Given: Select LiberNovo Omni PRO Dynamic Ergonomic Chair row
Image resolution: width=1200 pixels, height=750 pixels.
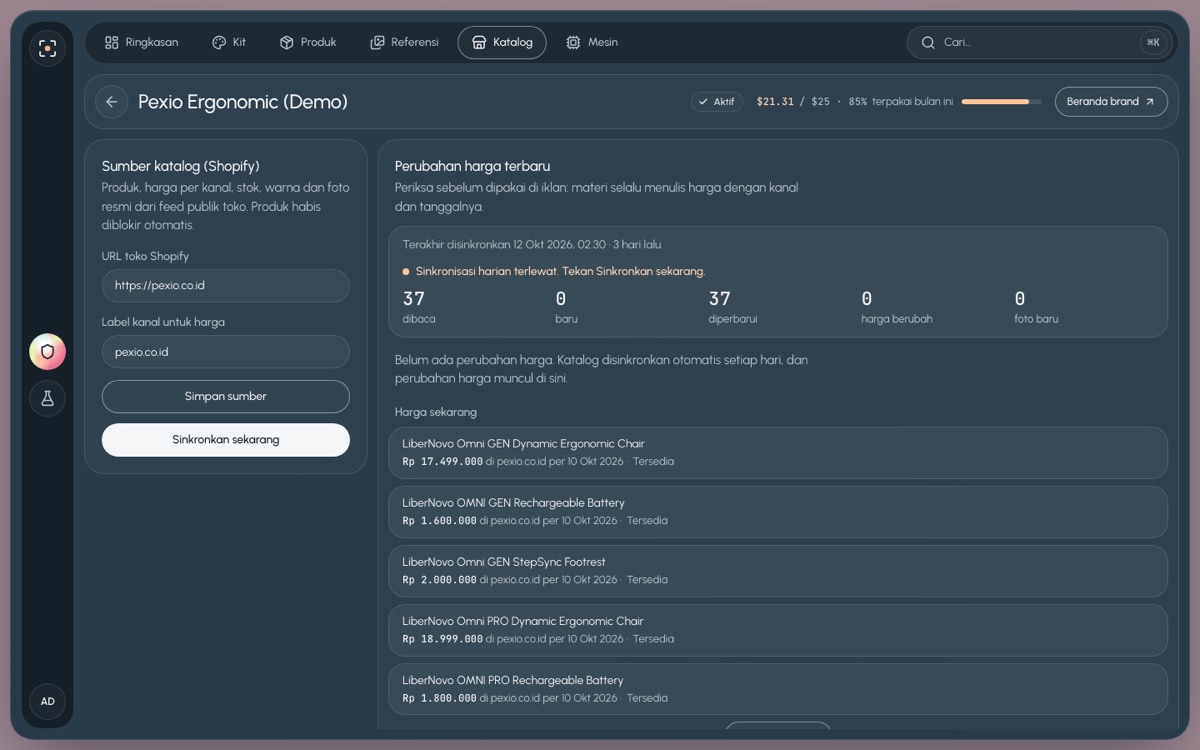Looking at the screenshot, I should 778,630.
